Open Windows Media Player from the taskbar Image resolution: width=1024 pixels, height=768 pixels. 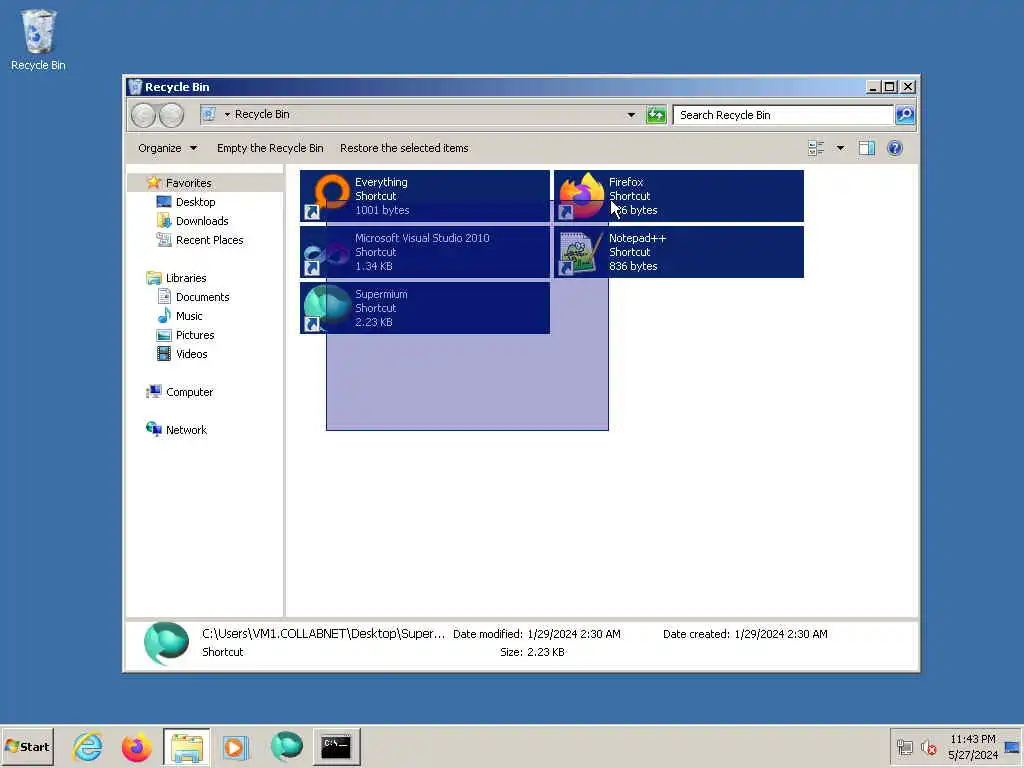coord(236,746)
